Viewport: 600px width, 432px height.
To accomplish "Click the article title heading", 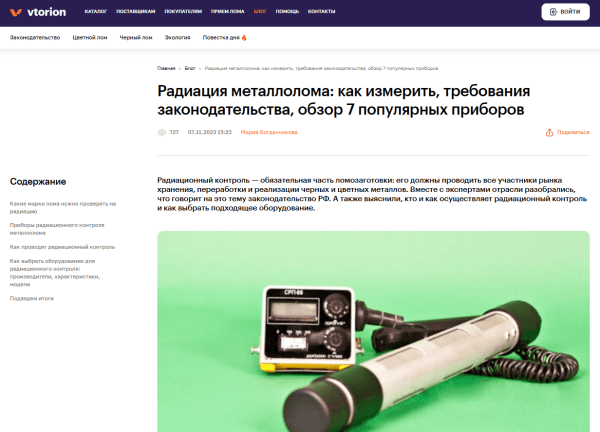I will pyautogui.click(x=344, y=100).
